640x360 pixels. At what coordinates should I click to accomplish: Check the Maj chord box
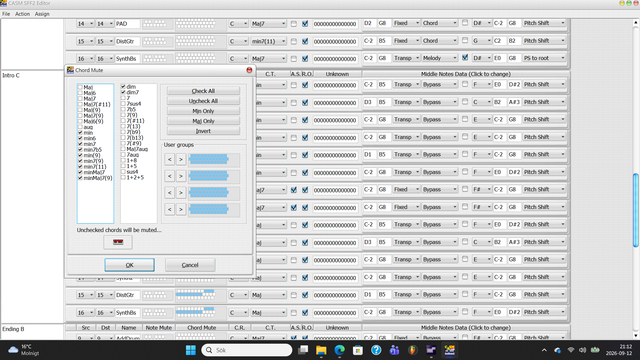click(80, 87)
